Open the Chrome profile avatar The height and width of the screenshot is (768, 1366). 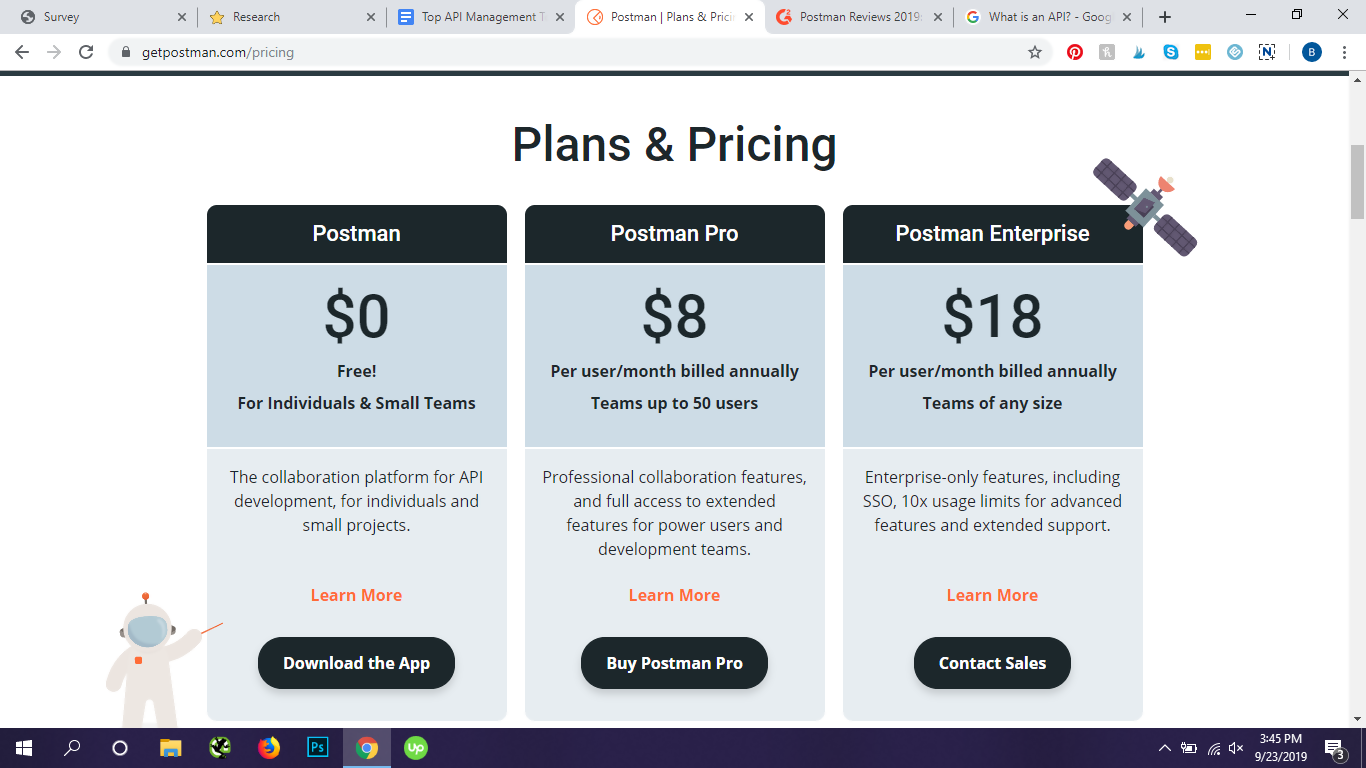(x=1312, y=52)
